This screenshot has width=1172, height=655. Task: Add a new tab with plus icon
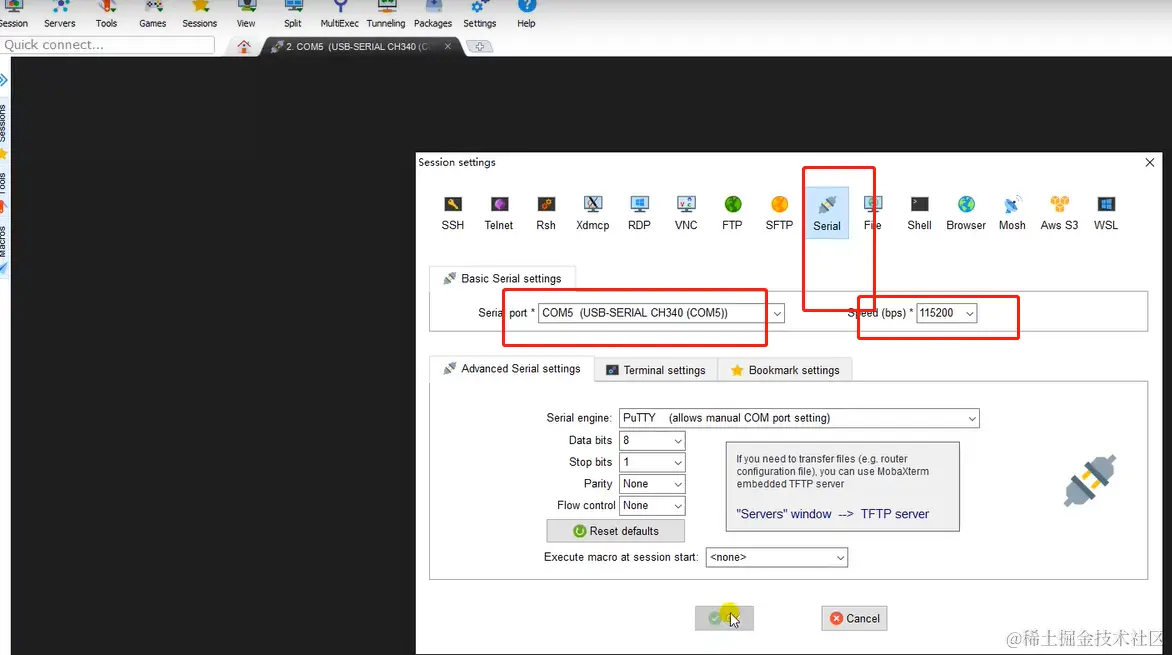click(480, 46)
